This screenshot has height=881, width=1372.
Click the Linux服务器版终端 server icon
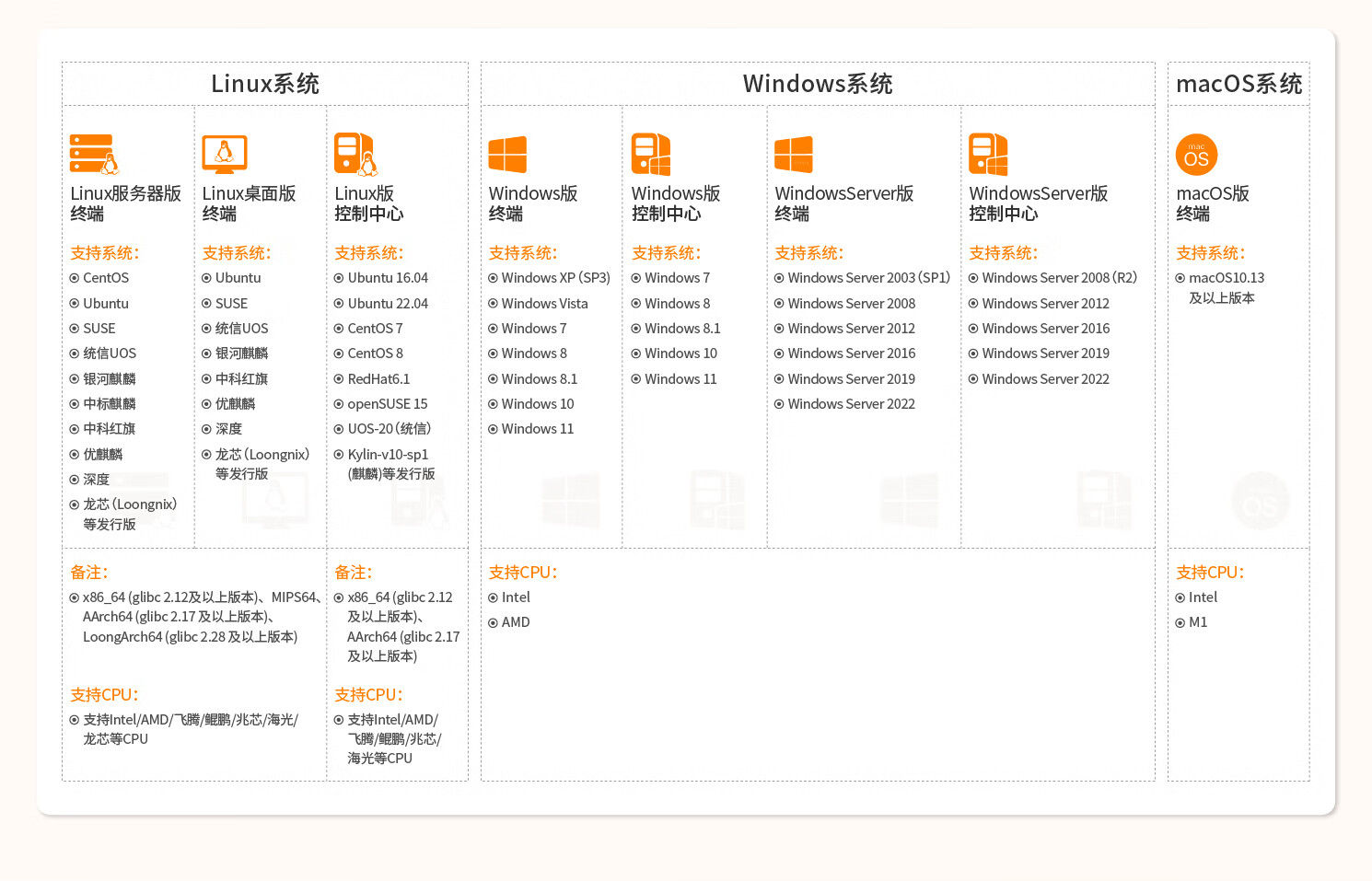[x=94, y=155]
